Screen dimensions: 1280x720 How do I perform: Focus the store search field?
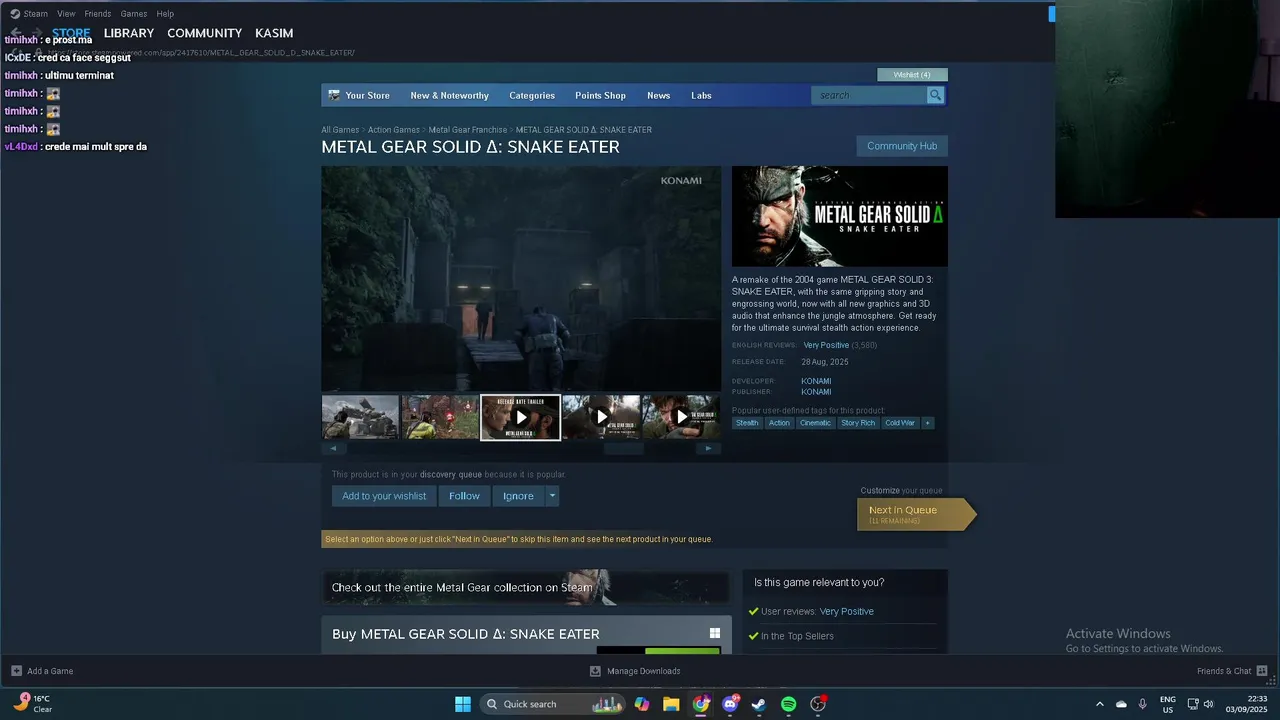869,95
